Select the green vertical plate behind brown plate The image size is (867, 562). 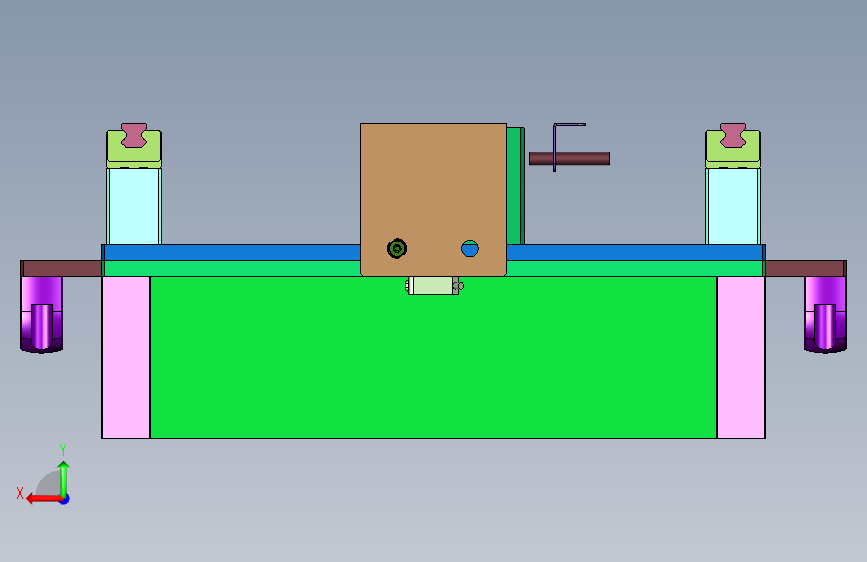coord(515,186)
